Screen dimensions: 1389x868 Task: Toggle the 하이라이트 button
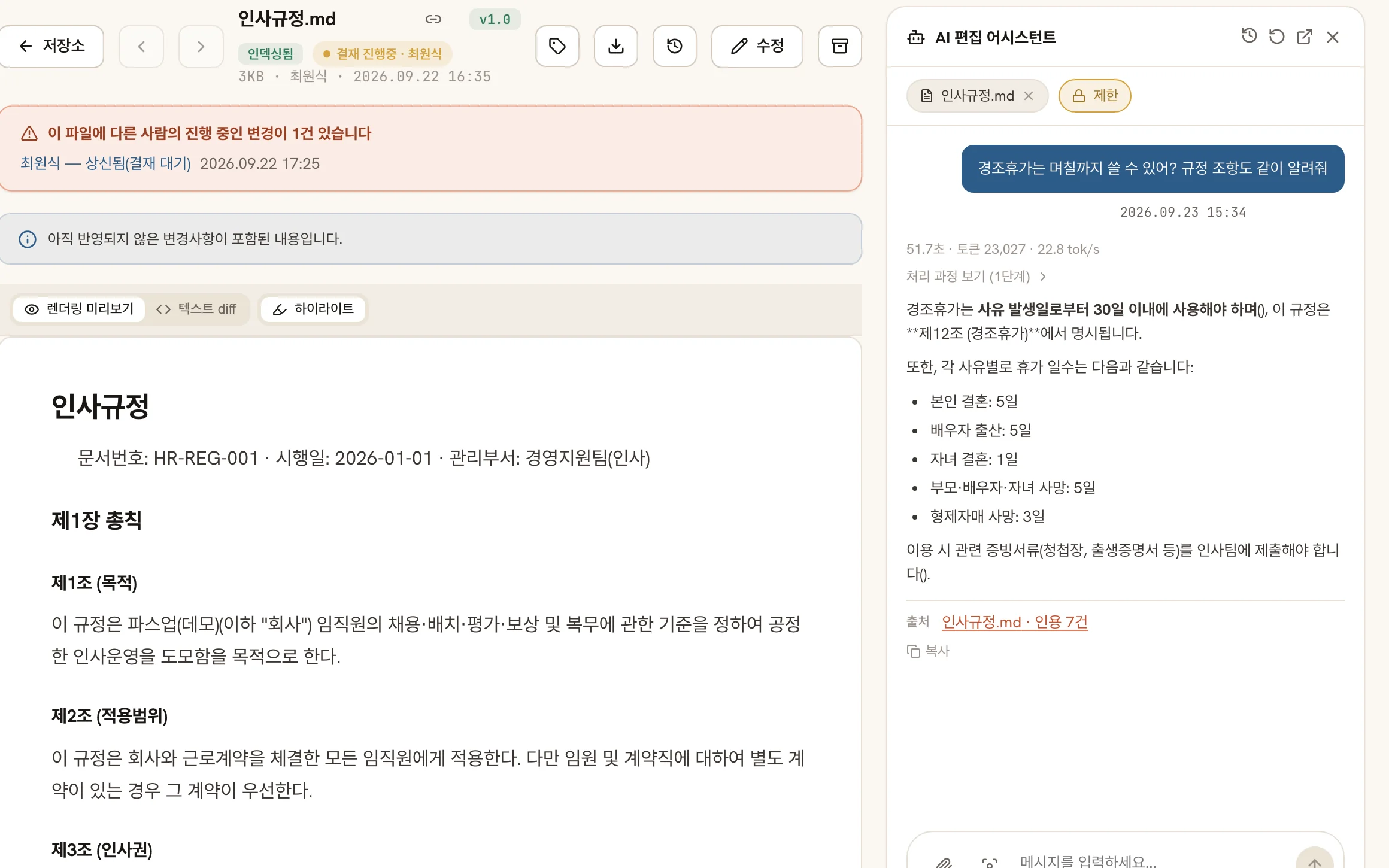coord(313,309)
